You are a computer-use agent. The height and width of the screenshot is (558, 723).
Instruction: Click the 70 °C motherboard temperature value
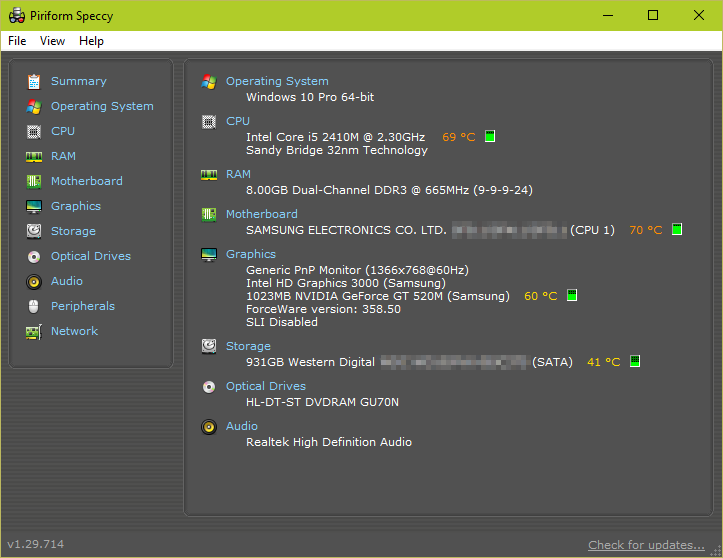click(x=646, y=230)
